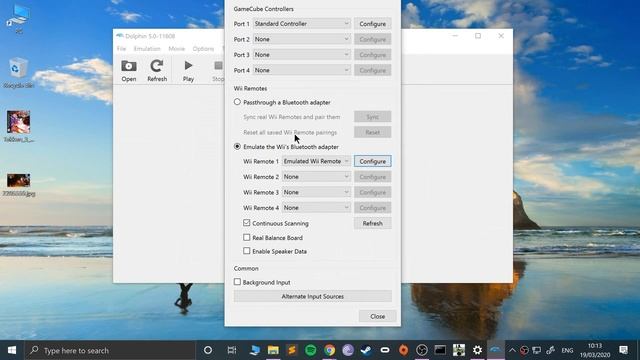Open the Oculus app on the taskbar

pos(385,350)
